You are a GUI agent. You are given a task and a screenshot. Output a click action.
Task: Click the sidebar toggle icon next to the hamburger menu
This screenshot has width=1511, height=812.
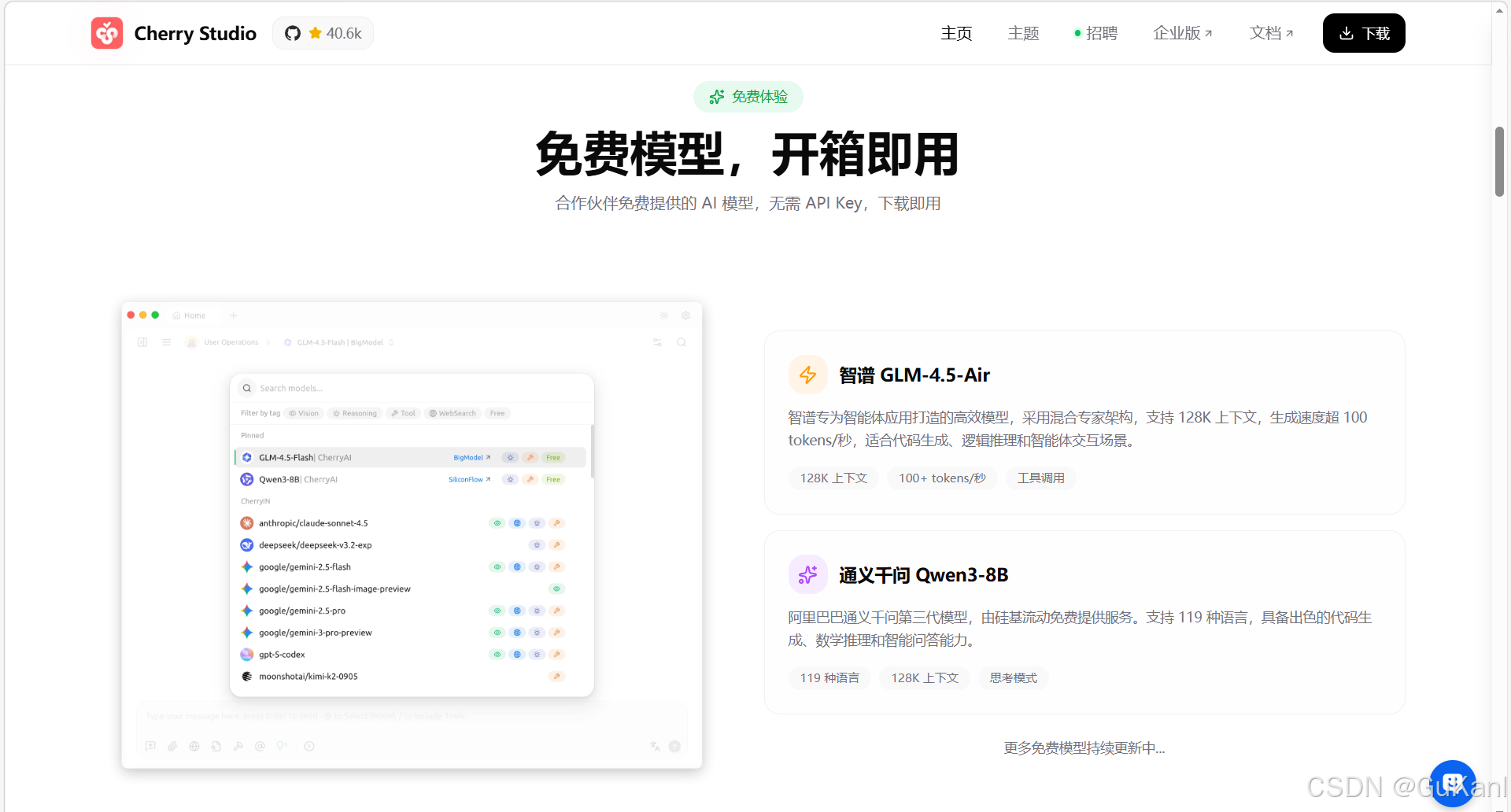click(142, 342)
